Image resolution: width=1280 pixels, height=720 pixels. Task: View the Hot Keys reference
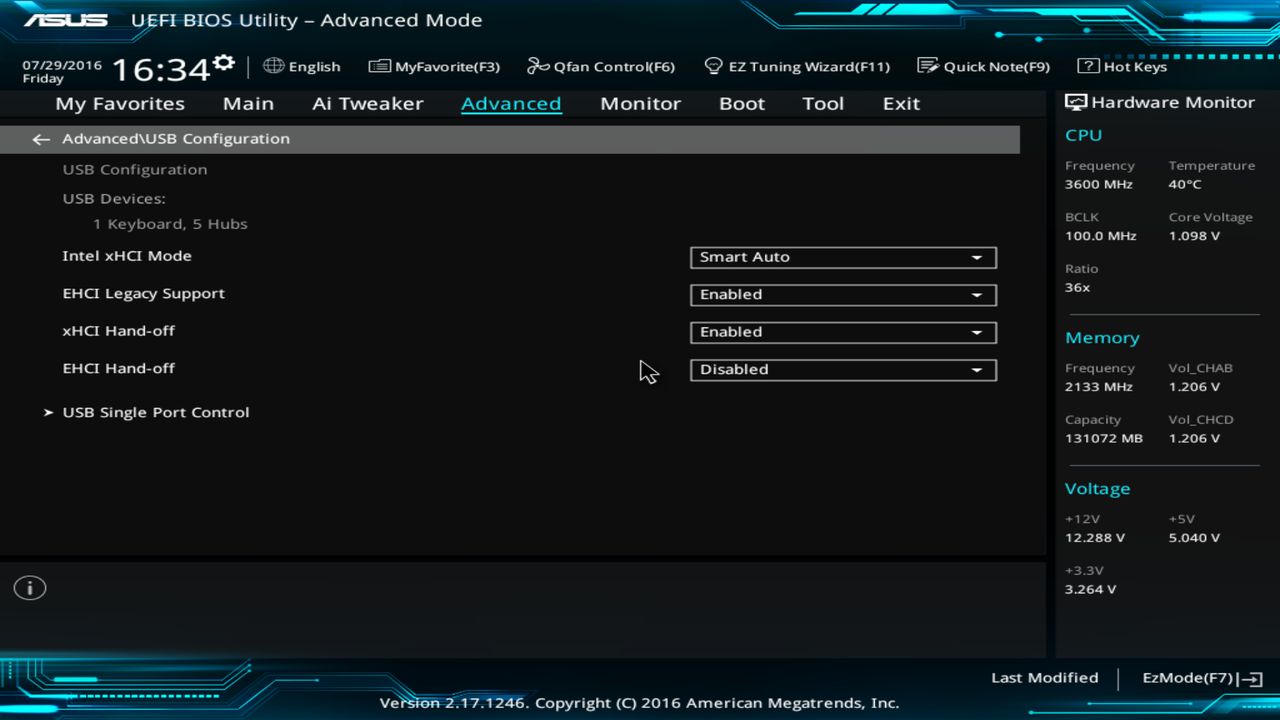click(1124, 66)
